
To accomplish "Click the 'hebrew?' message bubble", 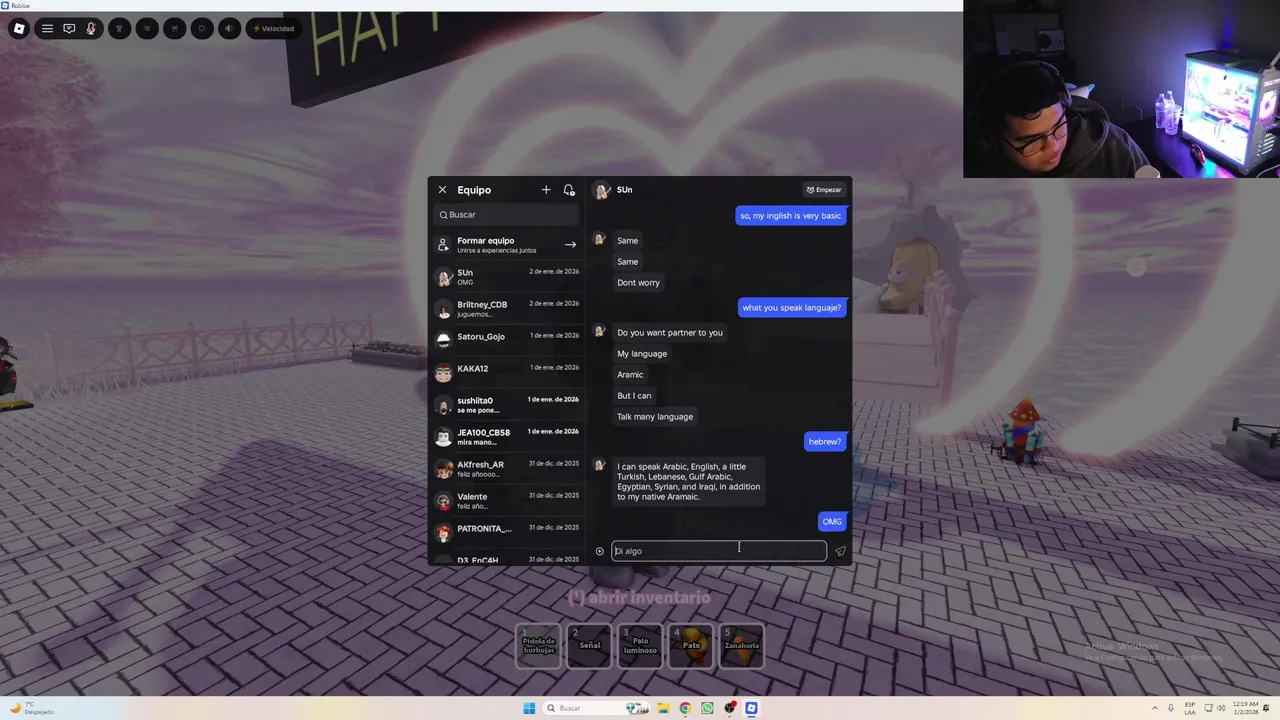I will point(825,442).
